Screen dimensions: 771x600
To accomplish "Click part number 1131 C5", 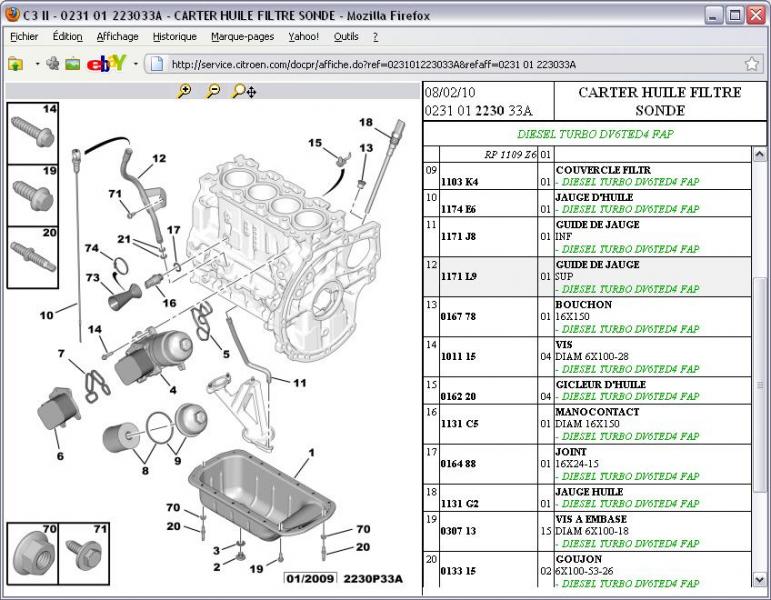I will tap(459, 424).
